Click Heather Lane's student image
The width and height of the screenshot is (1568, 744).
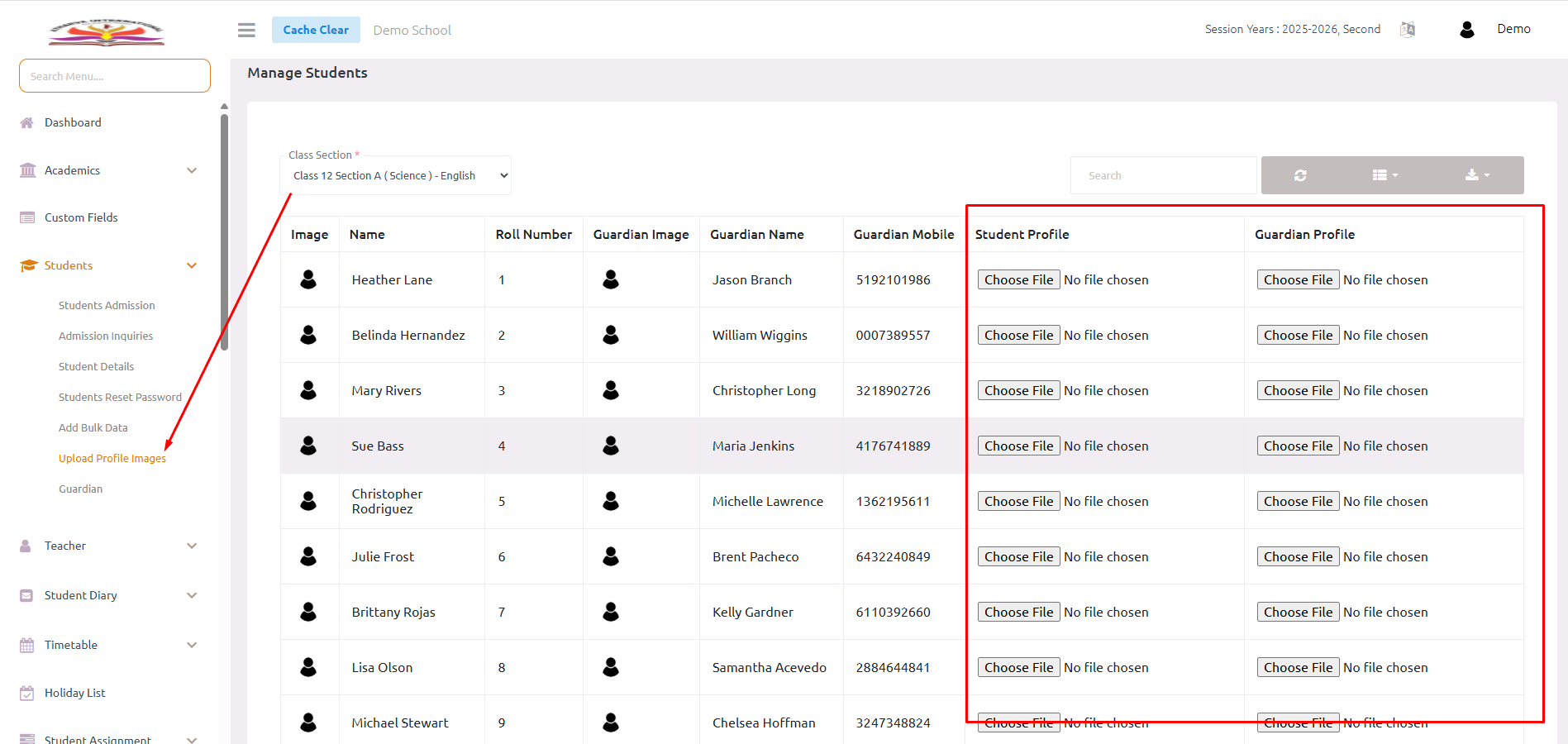tap(308, 280)
